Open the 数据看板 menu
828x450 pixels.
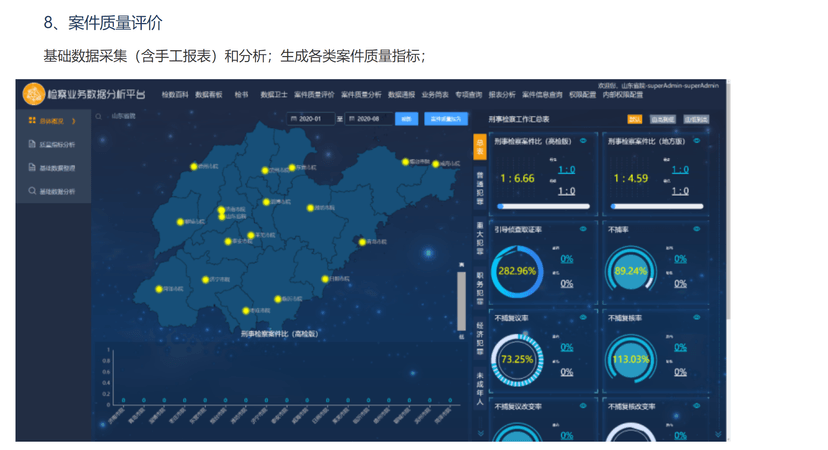(209, 95)
